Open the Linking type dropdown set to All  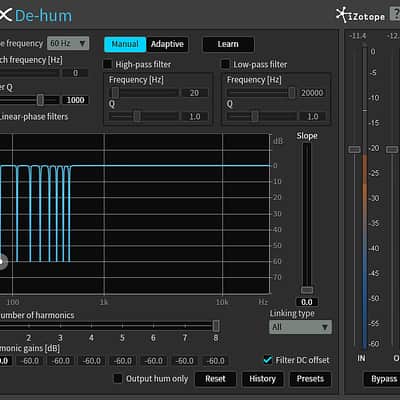coord(300,327)
